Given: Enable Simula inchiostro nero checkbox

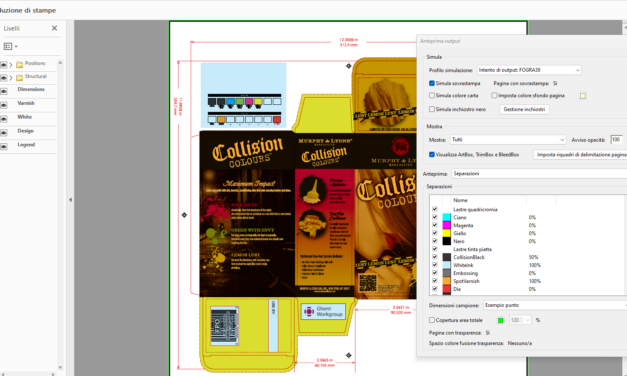Looking at the screenshot, I should [431, 109].
